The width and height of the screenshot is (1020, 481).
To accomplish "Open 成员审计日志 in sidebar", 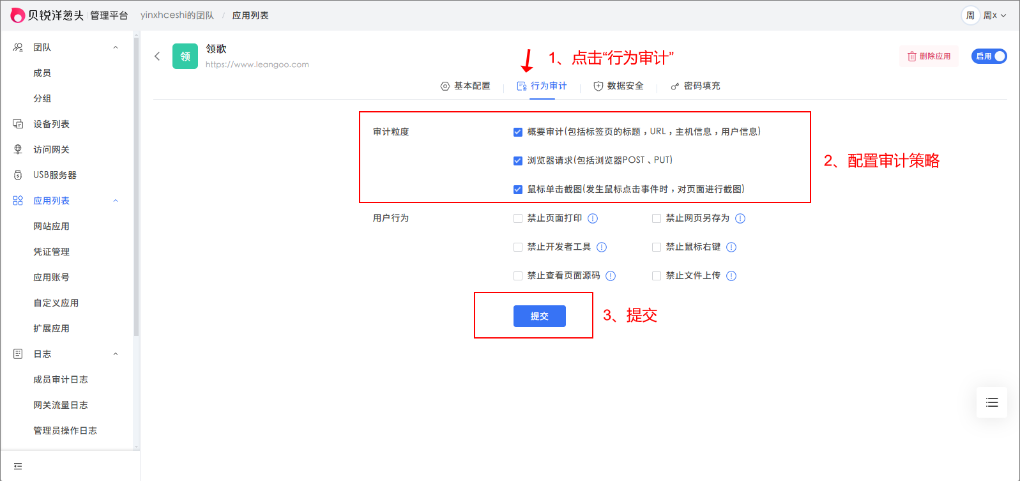I will [60, 379].
